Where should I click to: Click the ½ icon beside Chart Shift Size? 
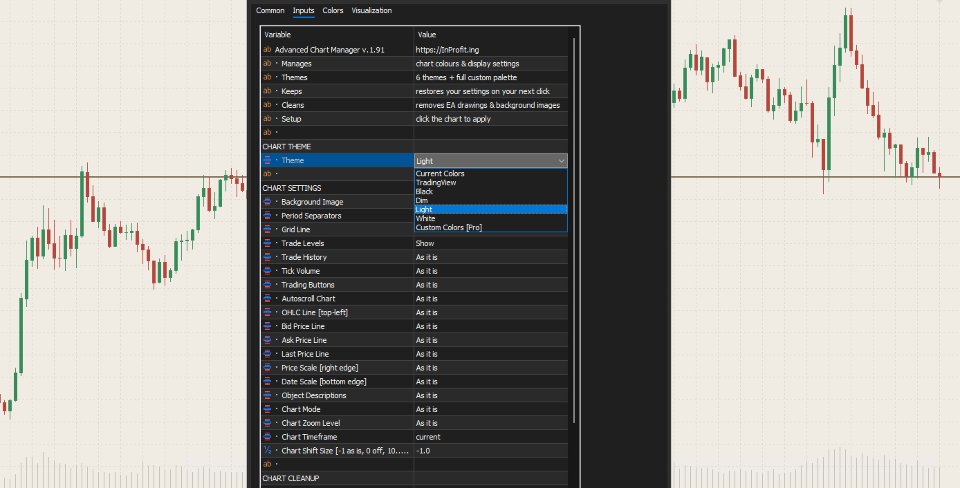tap(267, 451)
